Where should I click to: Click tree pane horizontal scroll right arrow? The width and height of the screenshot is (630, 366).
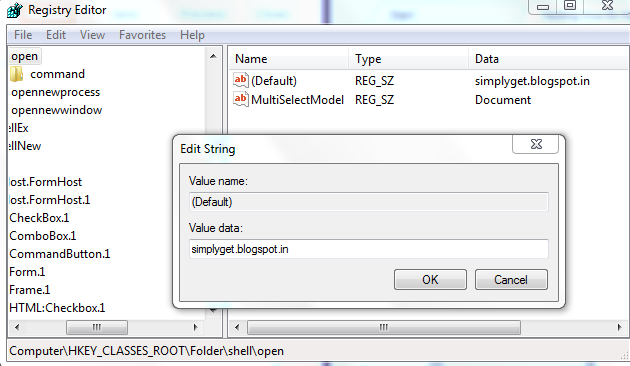(x=196, y=327)
